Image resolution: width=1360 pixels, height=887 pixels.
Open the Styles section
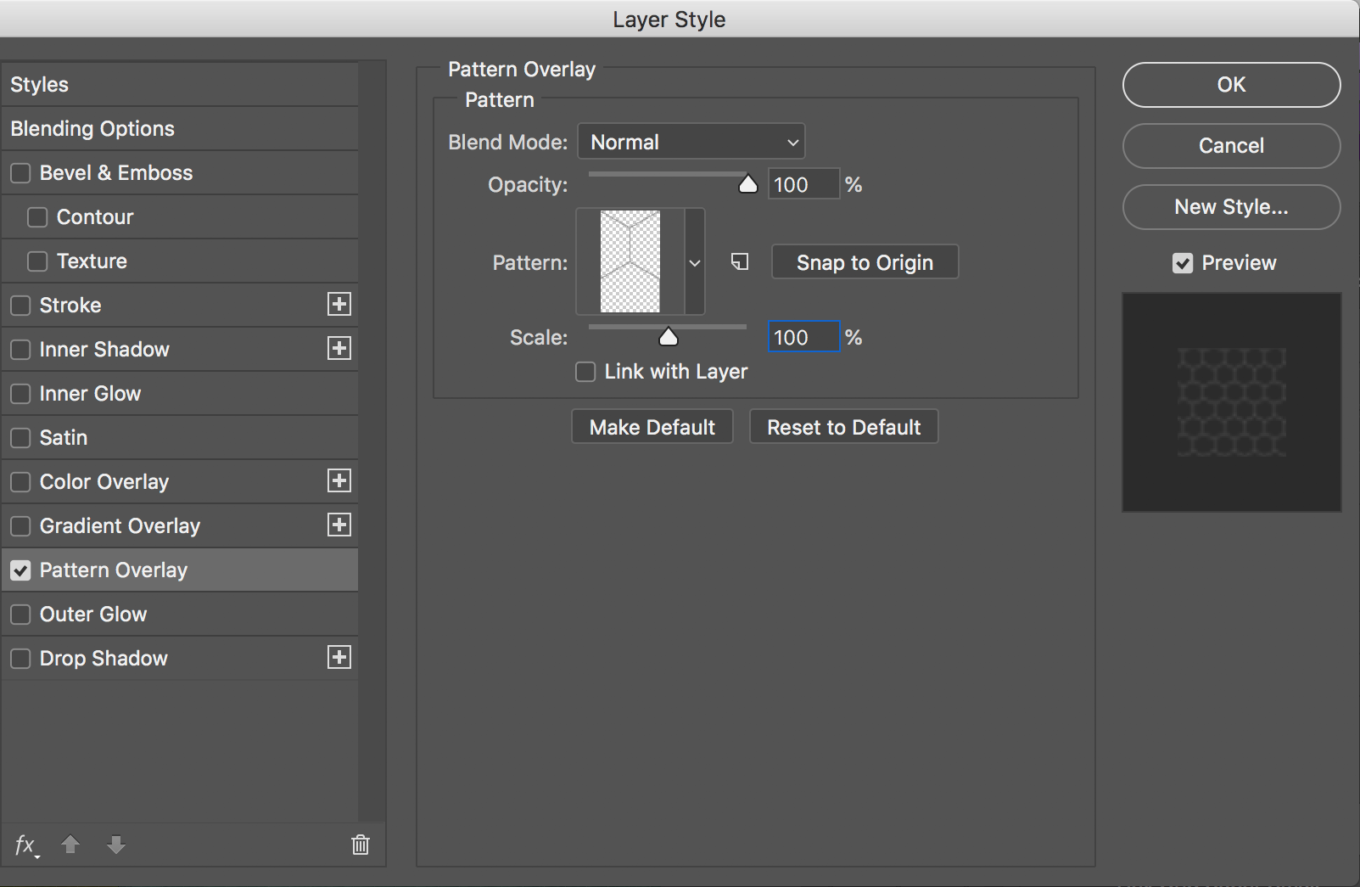pyautogui.click(x=40, y=85)
